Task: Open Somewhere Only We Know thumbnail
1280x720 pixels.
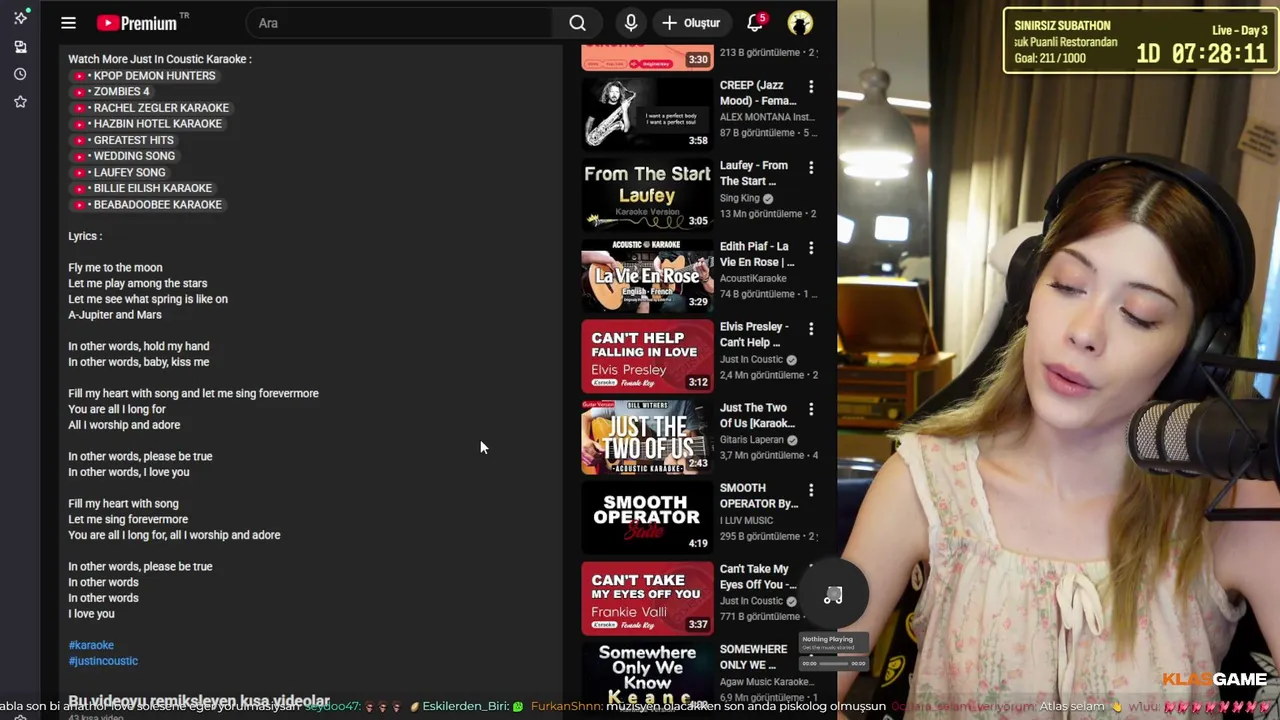Action: pyautogui.click(x=647, y=676)
